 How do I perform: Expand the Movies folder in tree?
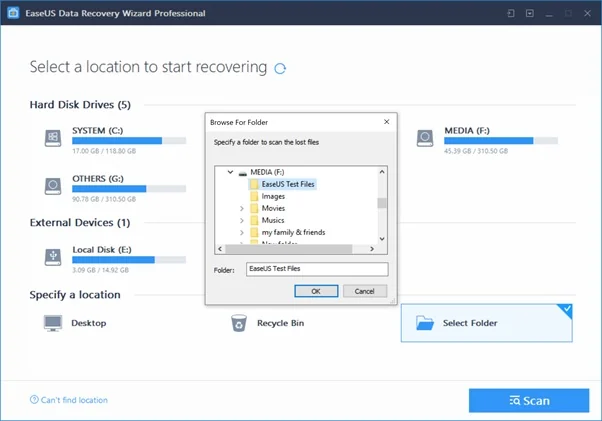point(242,208)
